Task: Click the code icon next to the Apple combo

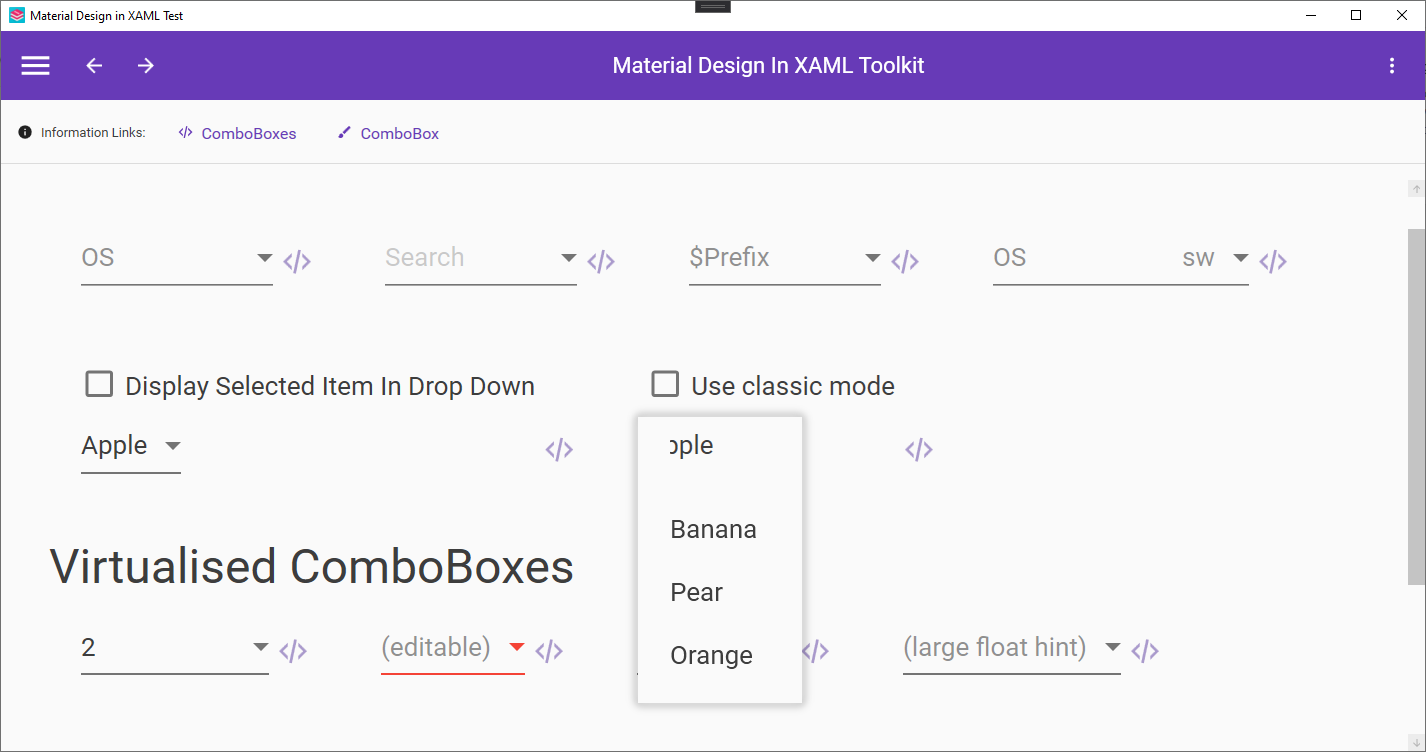Action: point(559,449)
